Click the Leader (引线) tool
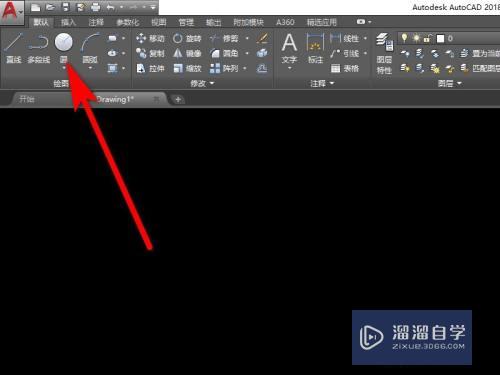 coord(345,53)
